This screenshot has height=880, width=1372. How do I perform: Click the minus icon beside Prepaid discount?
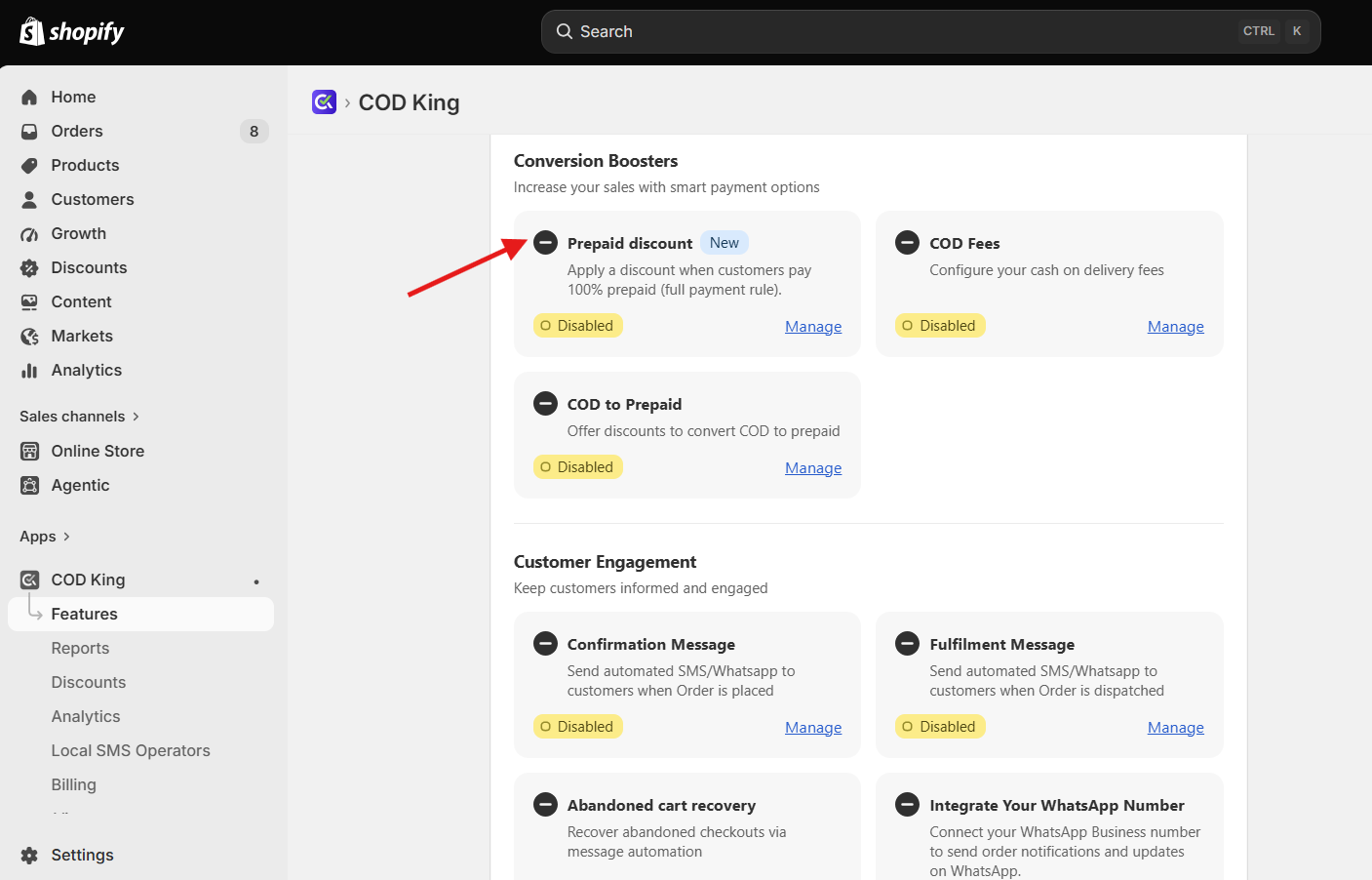click(546, 243)
